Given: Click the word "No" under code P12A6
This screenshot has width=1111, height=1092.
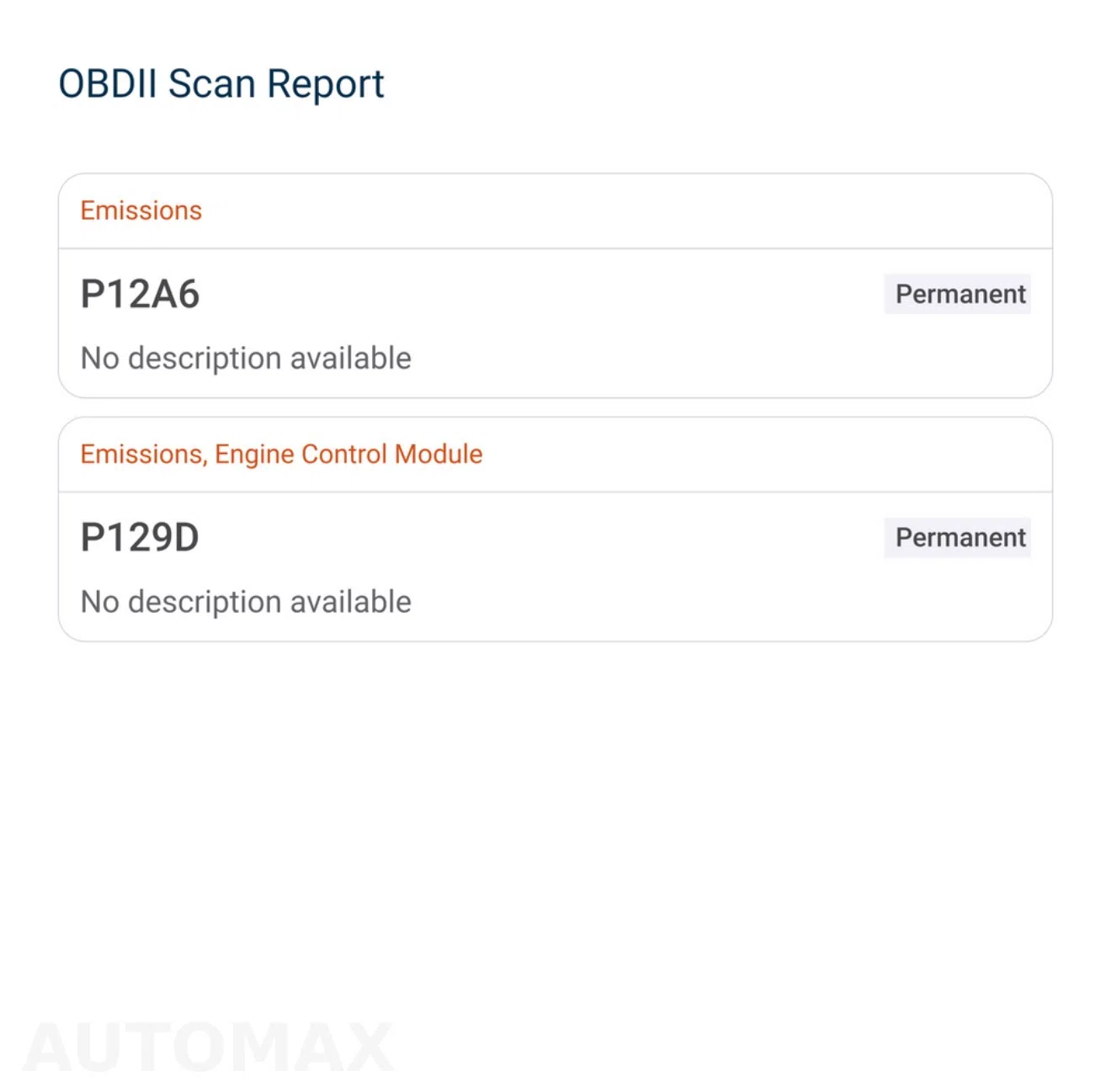Looking at the screenshot, I should click(x=100, y=358).
